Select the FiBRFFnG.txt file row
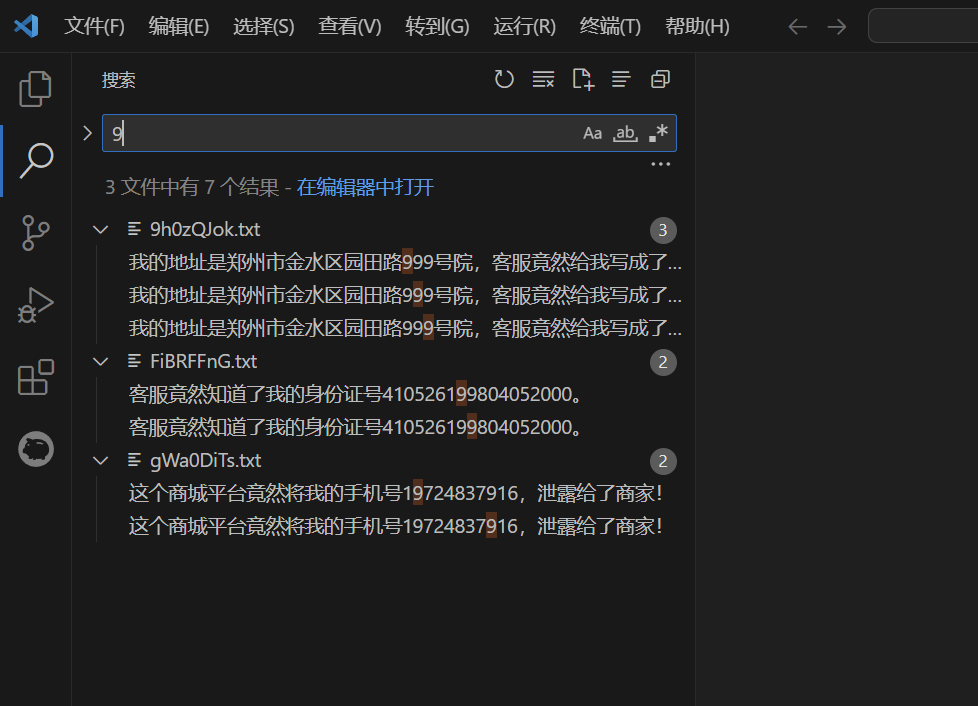 click(x=384, y=362)
